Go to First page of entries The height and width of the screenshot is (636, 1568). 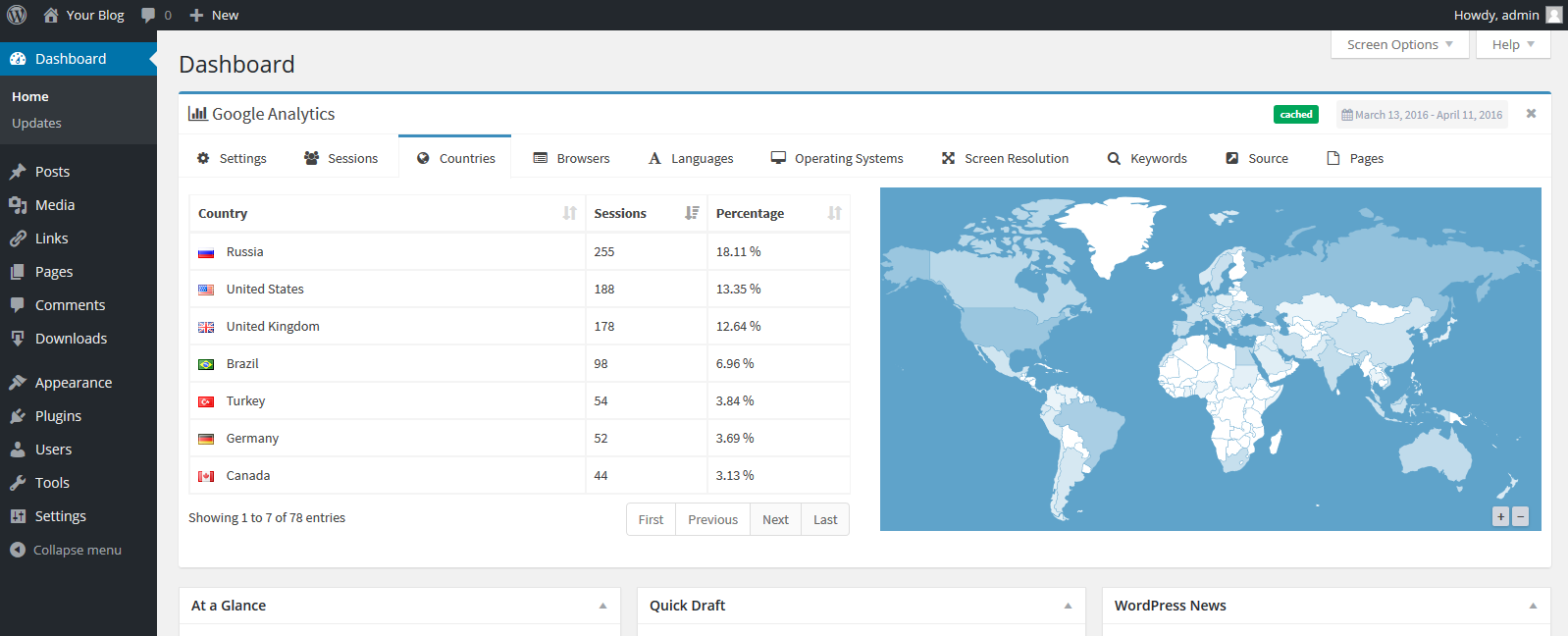point(651,519)
